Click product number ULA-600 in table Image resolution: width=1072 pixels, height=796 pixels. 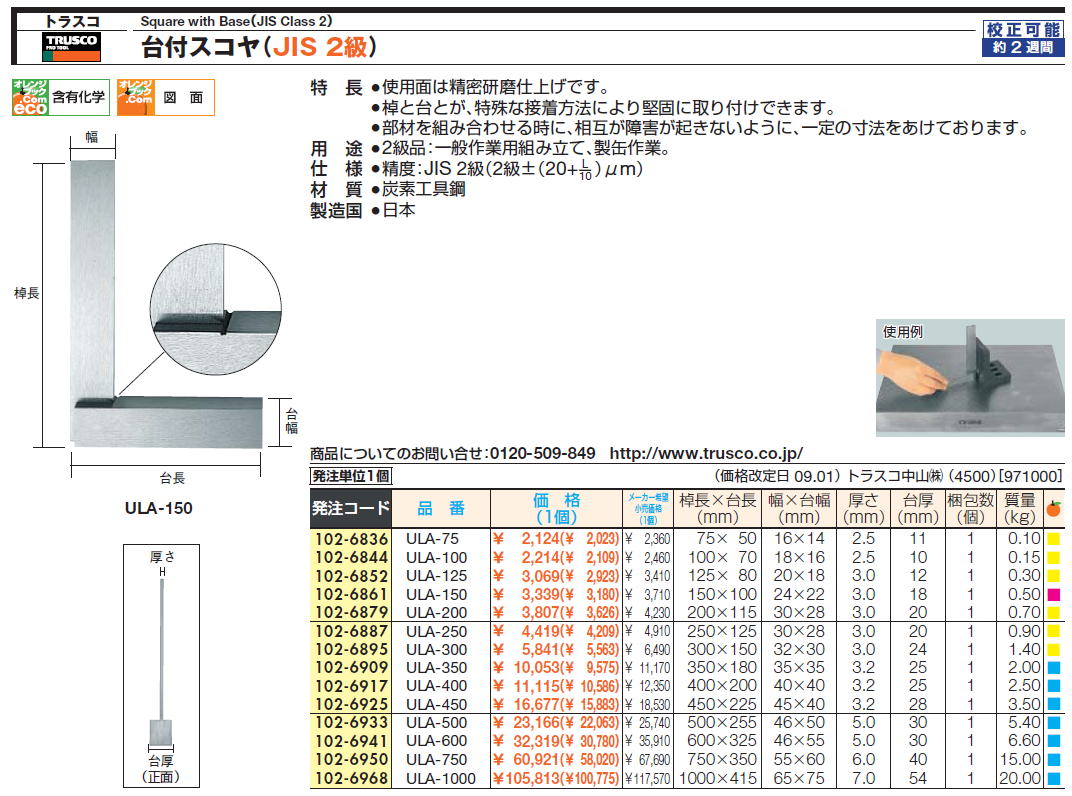pyautogui.click(x=436, y=741)
